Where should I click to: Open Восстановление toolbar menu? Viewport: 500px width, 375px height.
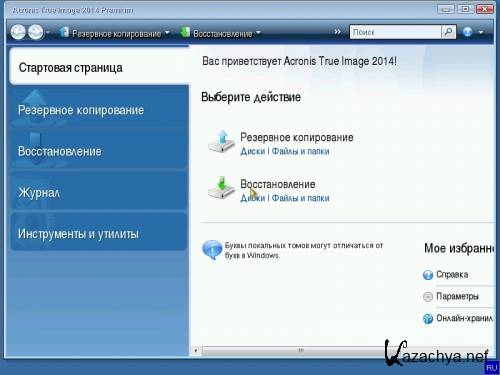pos(223,34)
